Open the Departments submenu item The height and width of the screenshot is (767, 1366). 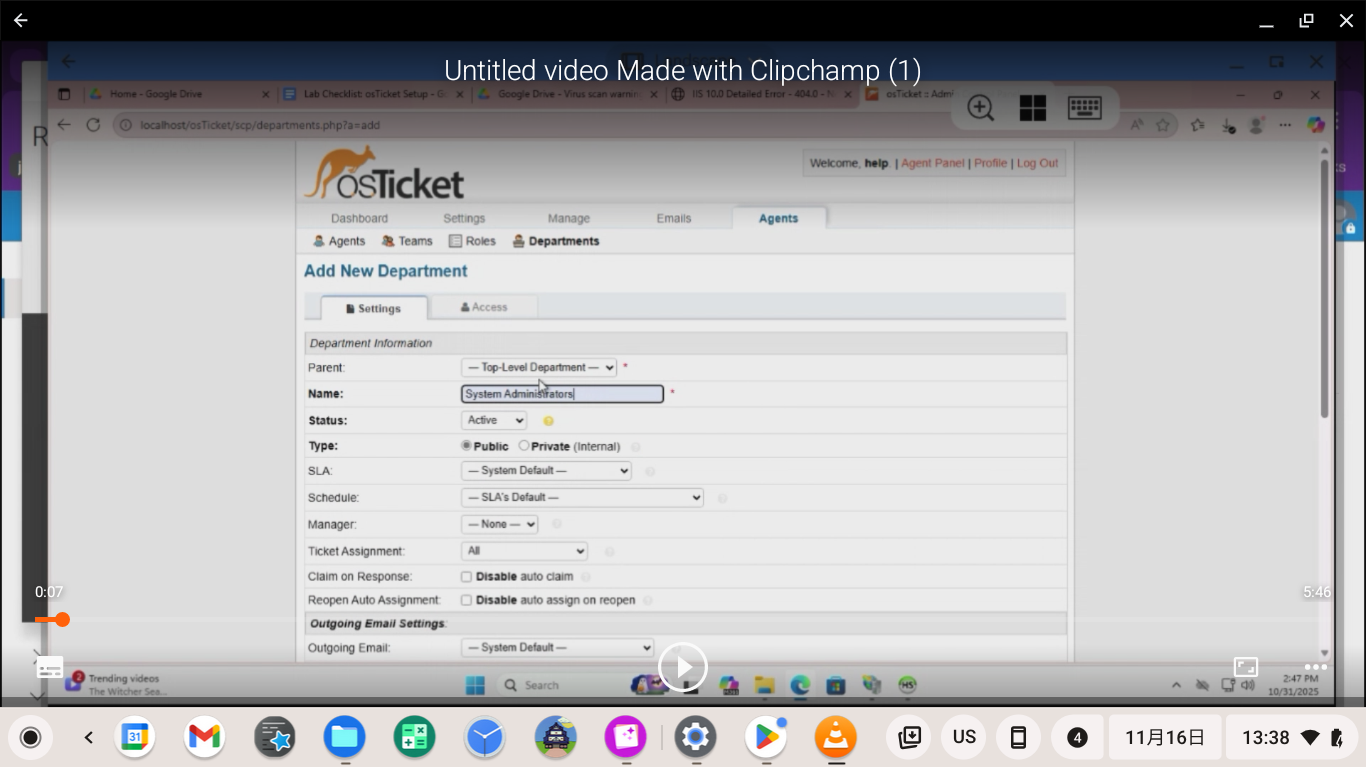pyautogui.click(x=556, y=241)
